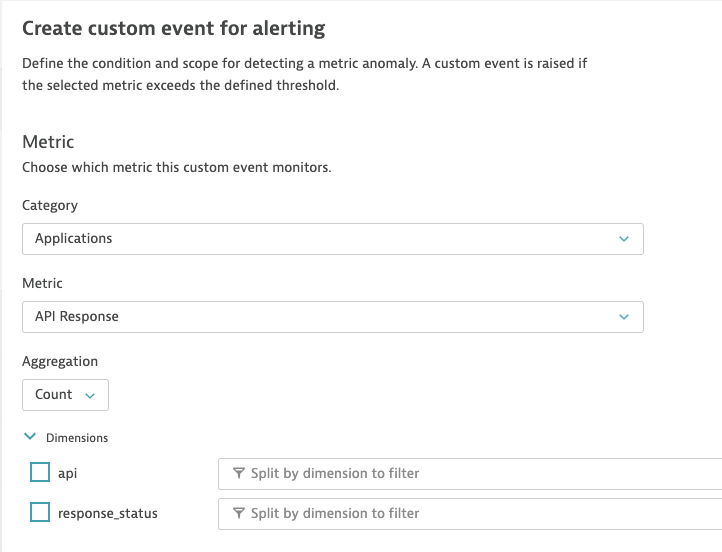Image resolution: width=722 pixels, height=552 pixels.
Task: Focus the response_status dimension filter field
Action: click(x=470, y=514)
